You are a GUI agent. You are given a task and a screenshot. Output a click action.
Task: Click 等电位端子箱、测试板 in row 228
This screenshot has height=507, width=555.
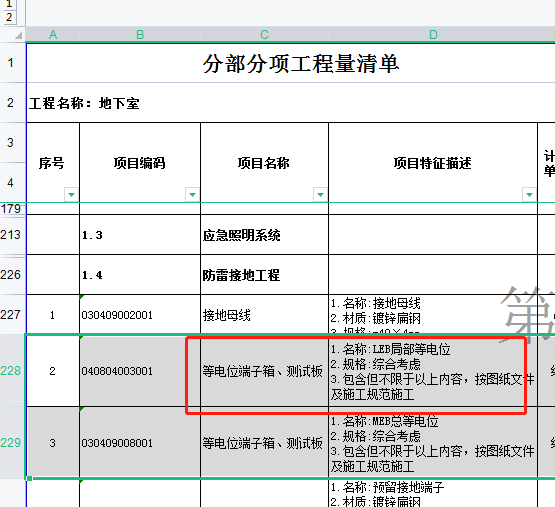(x=264, y=371)
